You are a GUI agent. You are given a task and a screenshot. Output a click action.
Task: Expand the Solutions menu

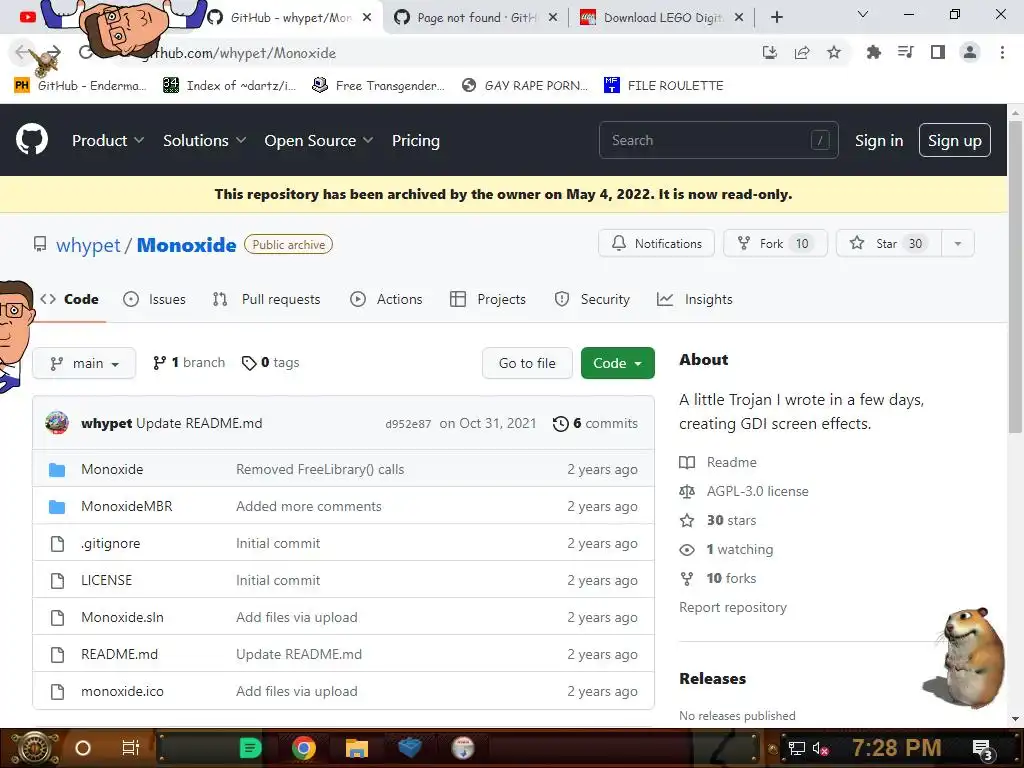(x=204, y=140)
